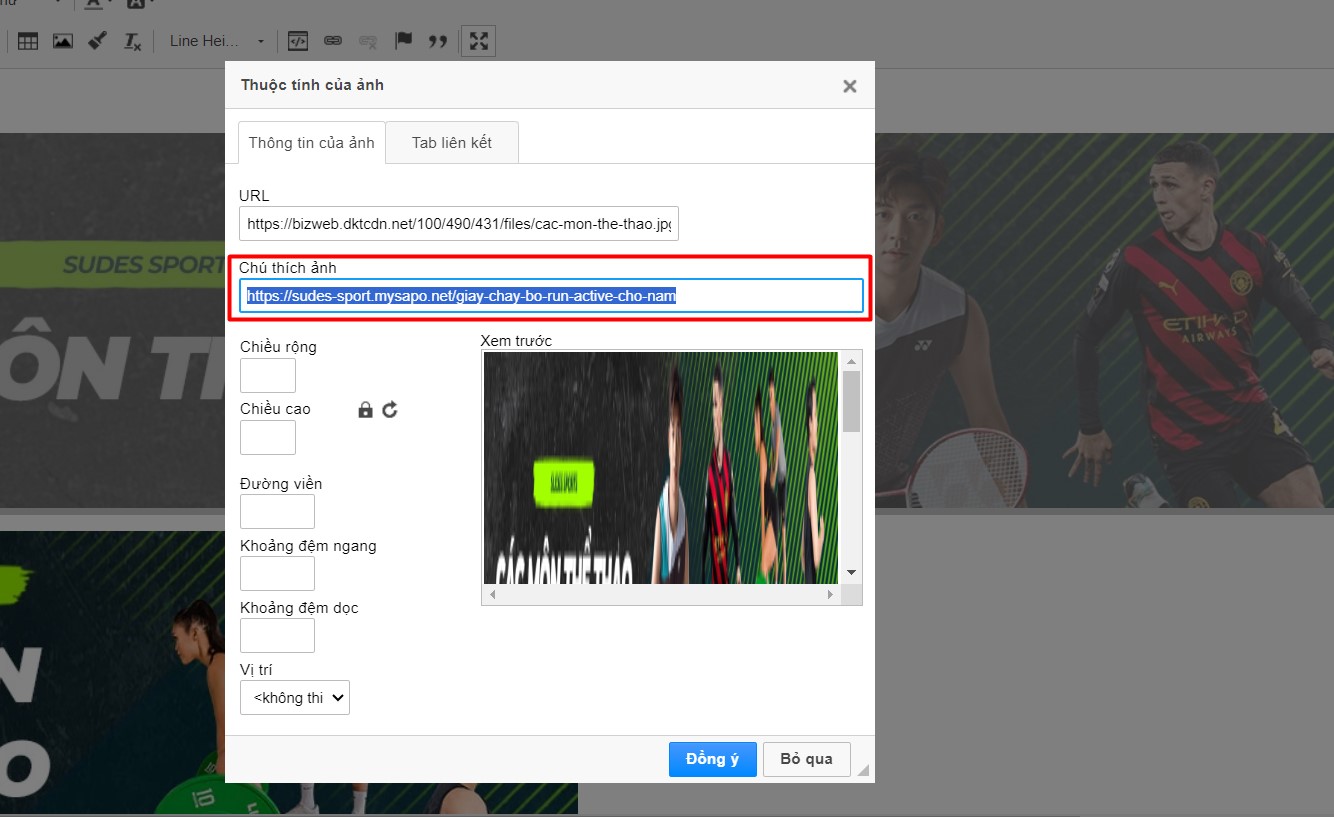This screenshot has height=817, width=1334.
Task: Click the Khoảng đệm ngang label
Action: (308, 546)
